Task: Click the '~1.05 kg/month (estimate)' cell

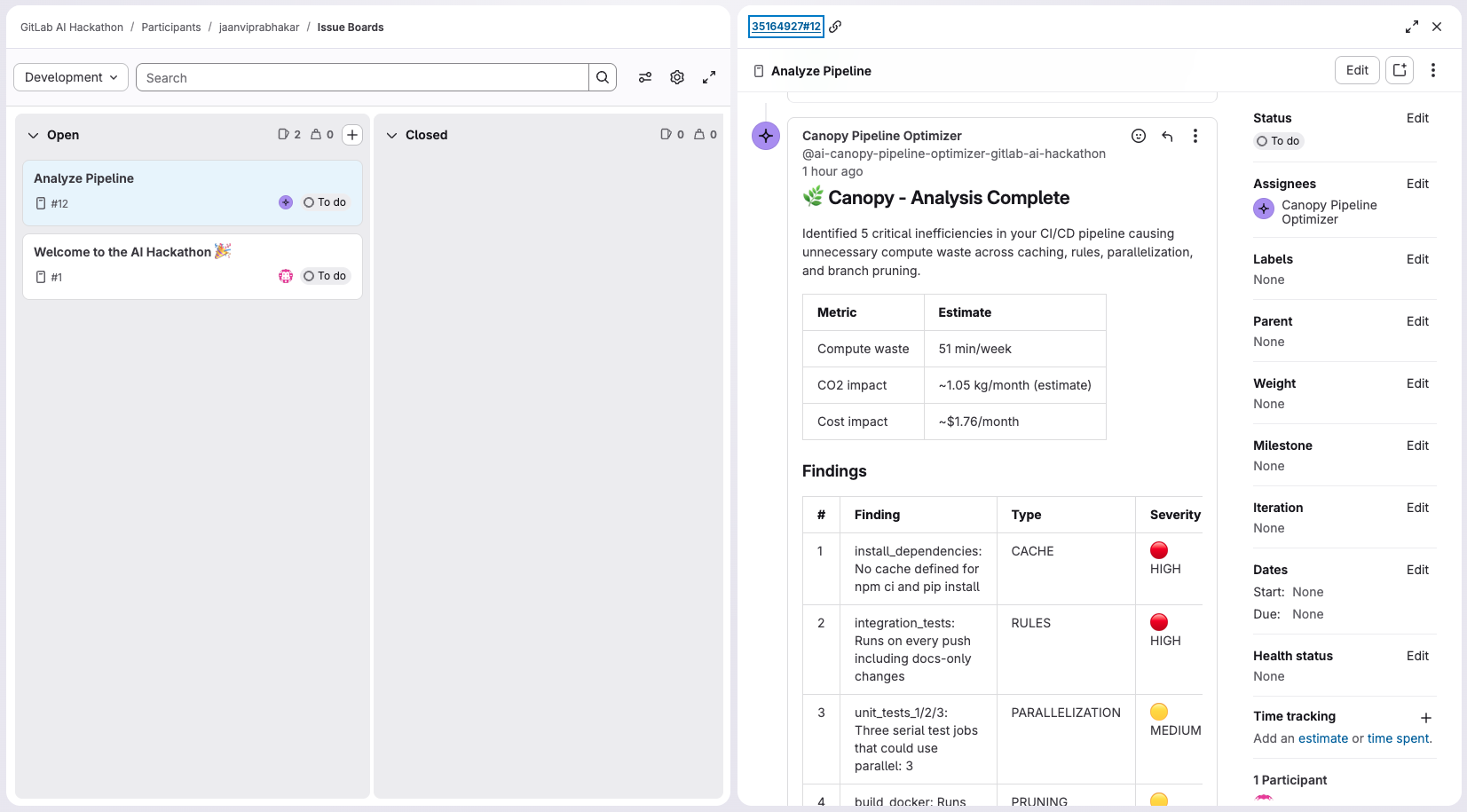Action: pyautogui.click(x=1015, y=385)
